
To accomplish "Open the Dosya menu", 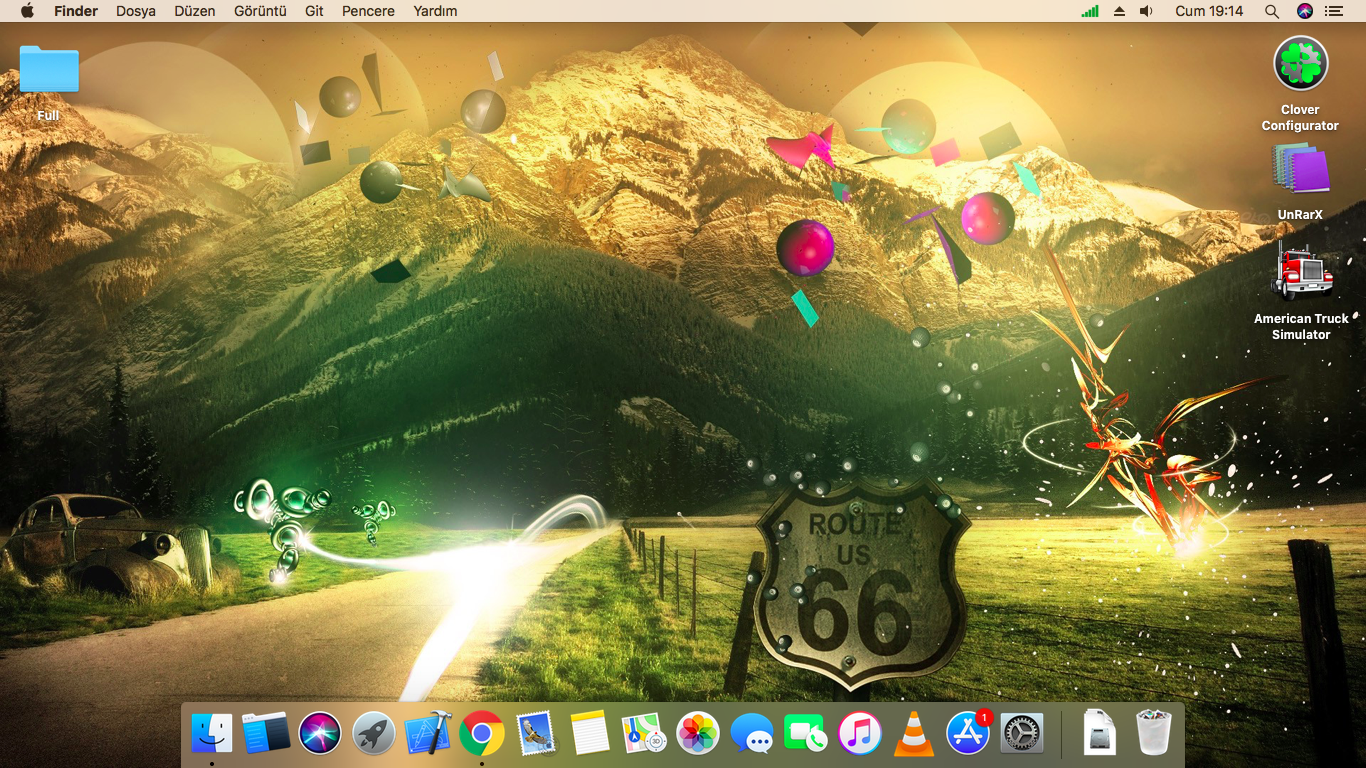I will (136, 11).
